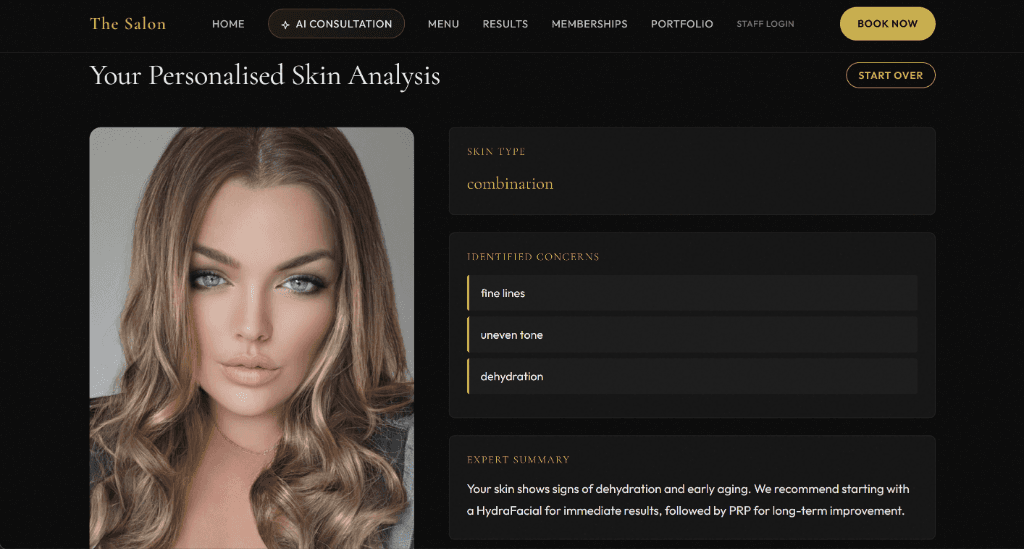Select the dehydration concern row

point(692,376)
